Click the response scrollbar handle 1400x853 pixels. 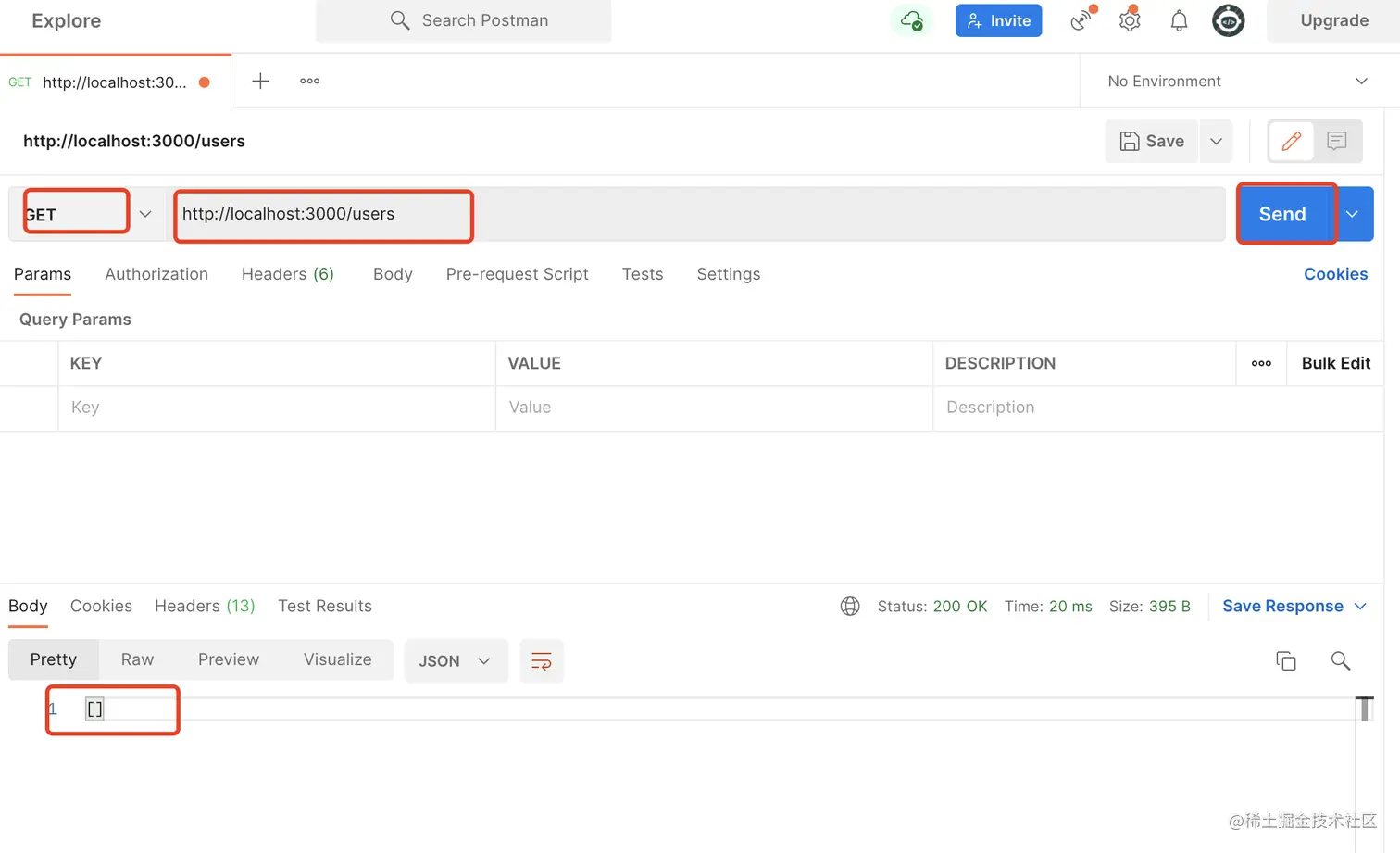pos(1365,709)
